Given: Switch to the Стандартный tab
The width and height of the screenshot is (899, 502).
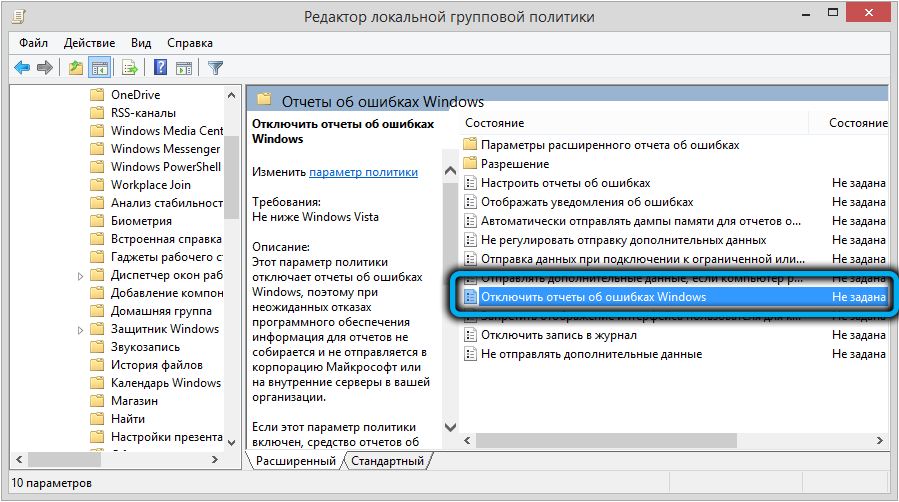Looking at the screenshot, I should point(388,461).
